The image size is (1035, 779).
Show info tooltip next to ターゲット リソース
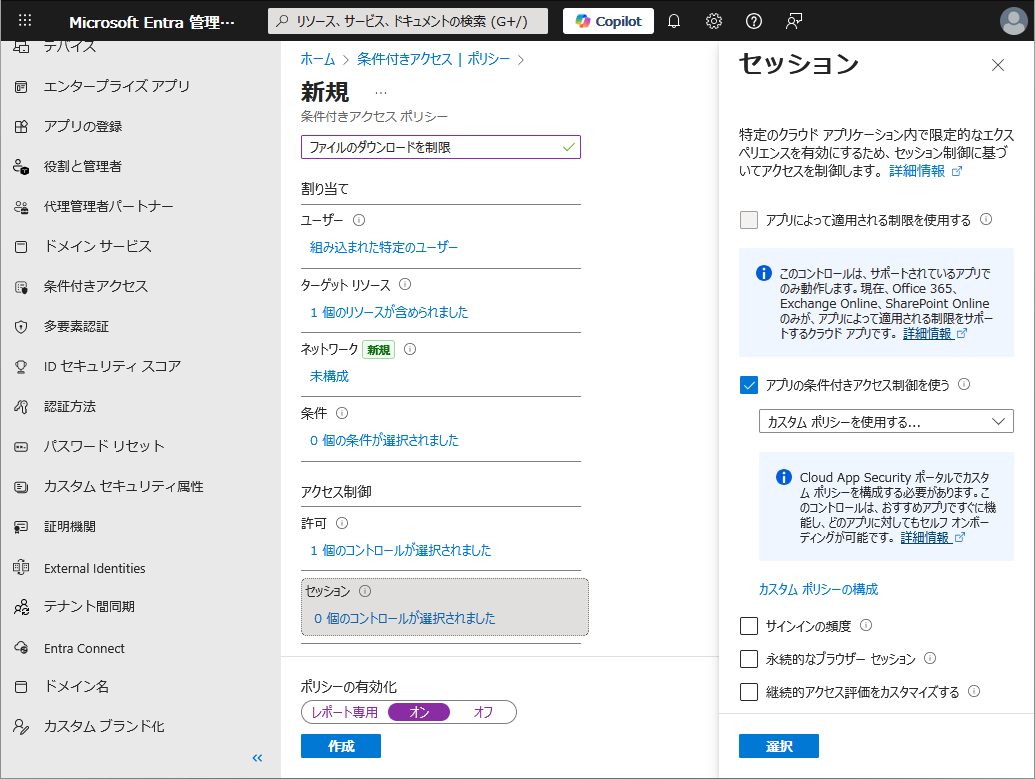tap(405, 284)
